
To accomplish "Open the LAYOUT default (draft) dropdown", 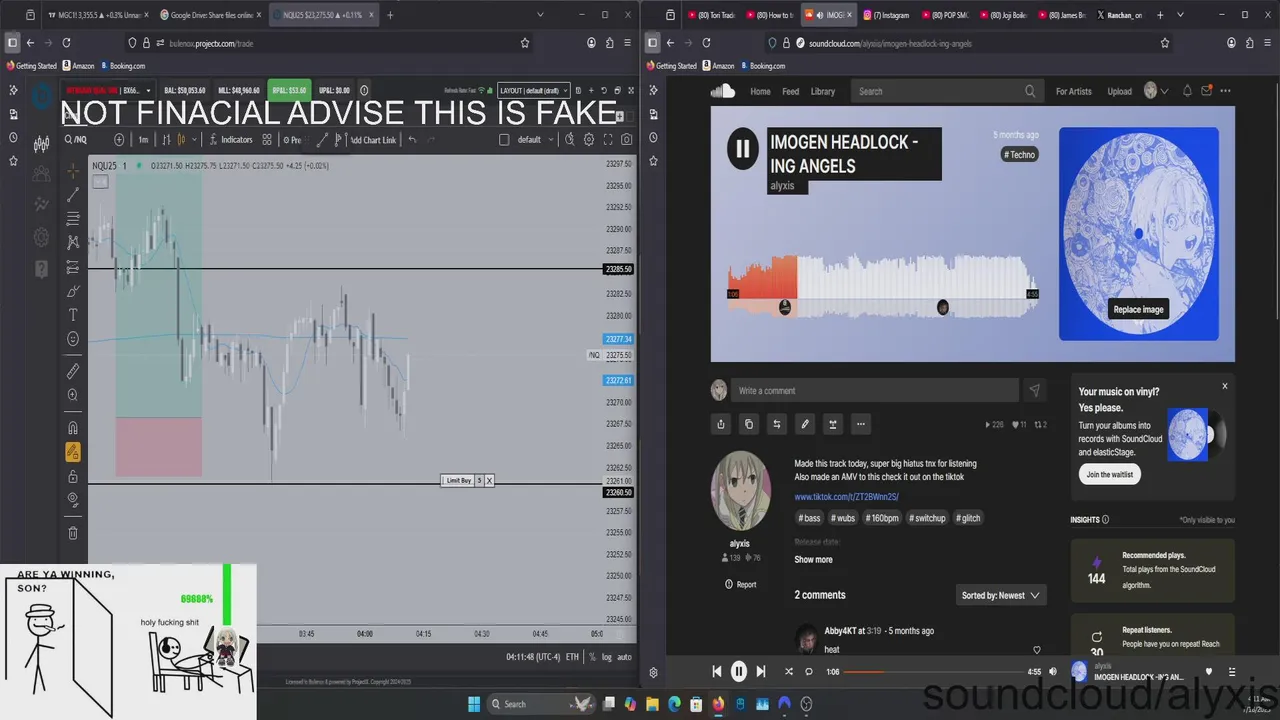I will (533, 91).
